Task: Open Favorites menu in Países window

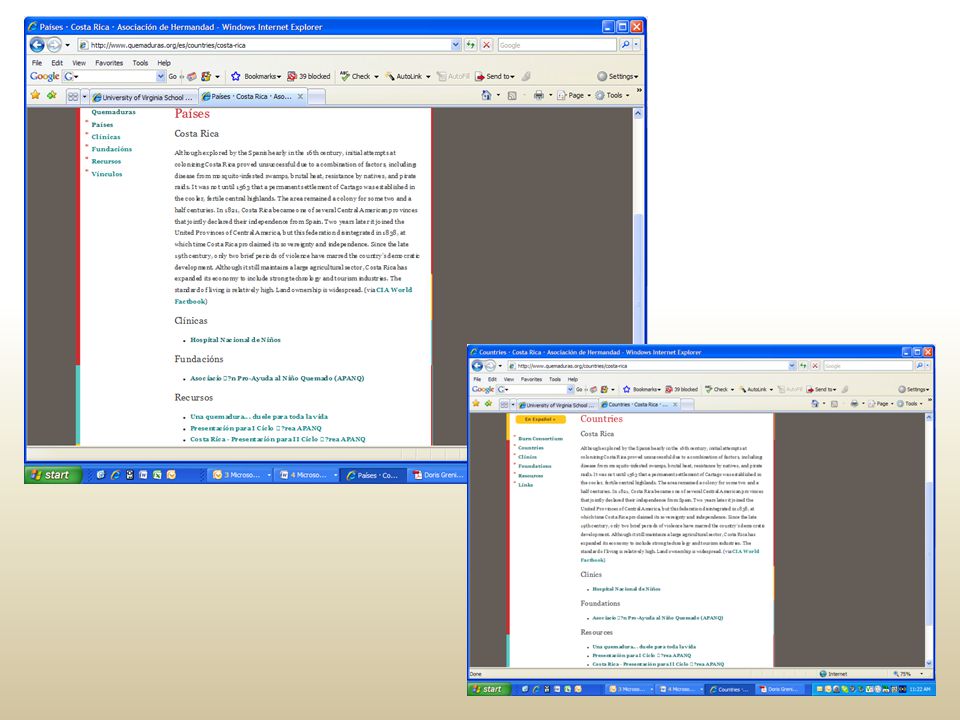Action: (x=109, y=62)
